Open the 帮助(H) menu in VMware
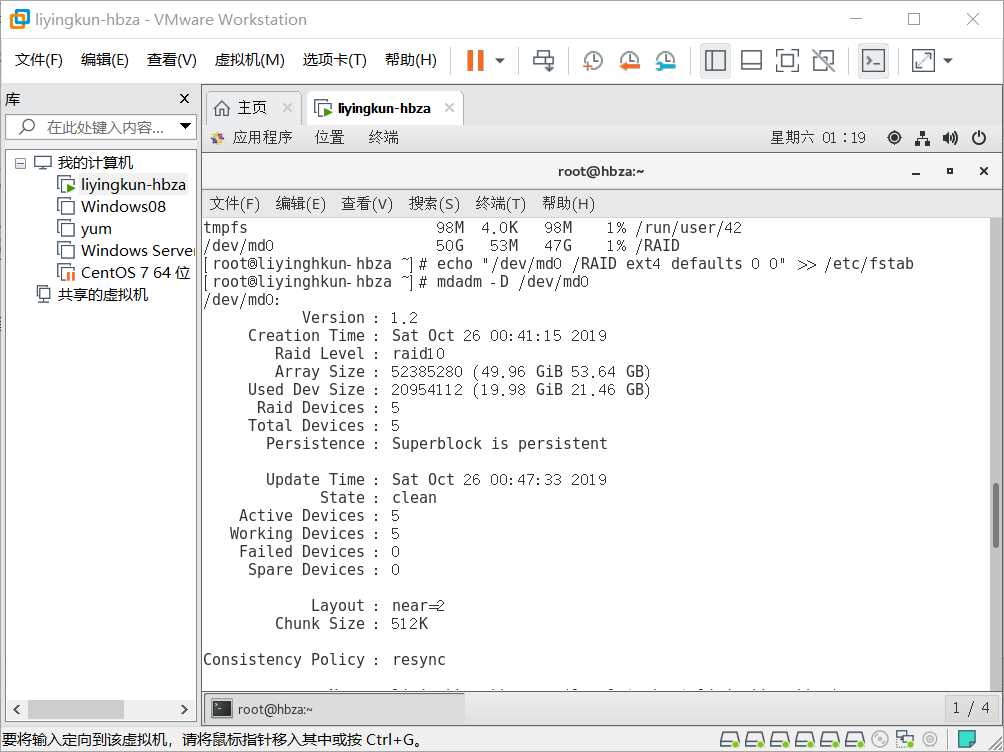The image size is (1004, 752). (x=410, y=60)
